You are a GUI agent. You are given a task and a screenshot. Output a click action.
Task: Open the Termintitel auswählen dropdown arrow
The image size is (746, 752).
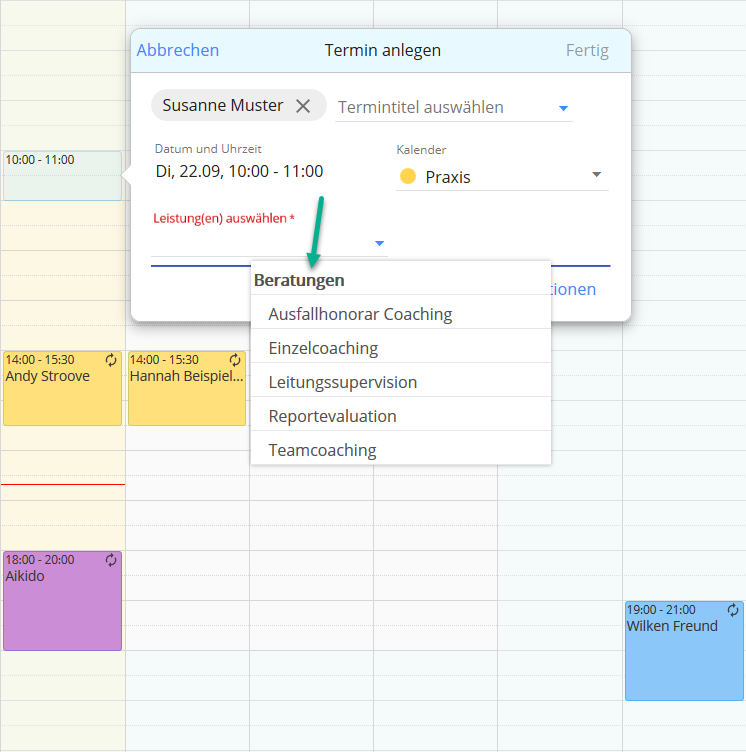tap(563, 108)
